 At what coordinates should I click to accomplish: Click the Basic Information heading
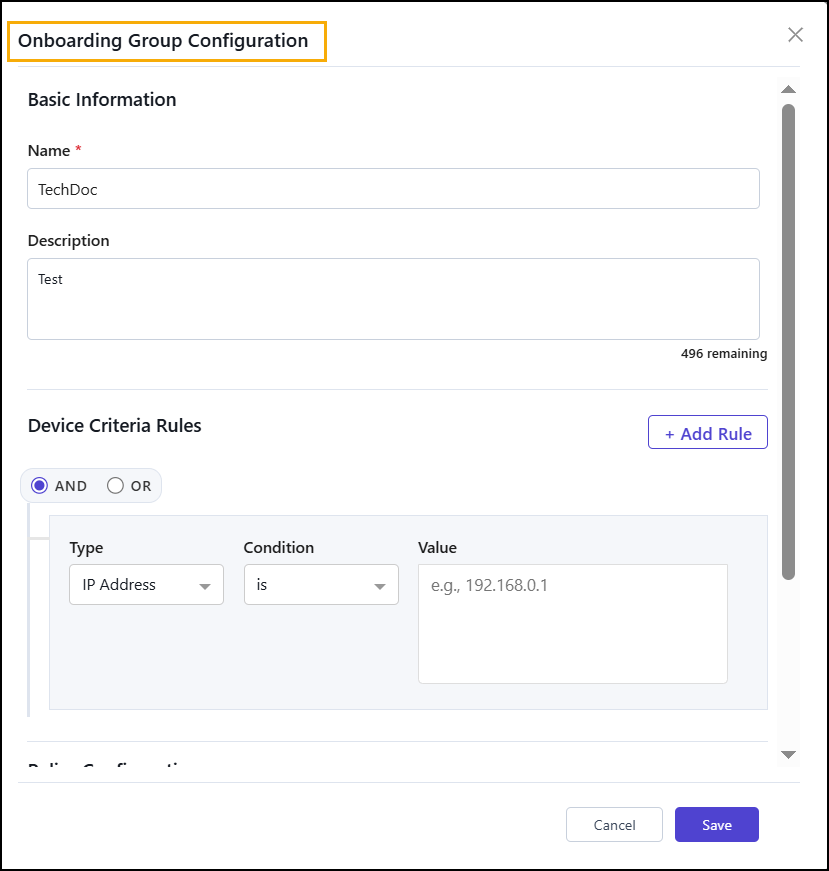tap(102, 99)
